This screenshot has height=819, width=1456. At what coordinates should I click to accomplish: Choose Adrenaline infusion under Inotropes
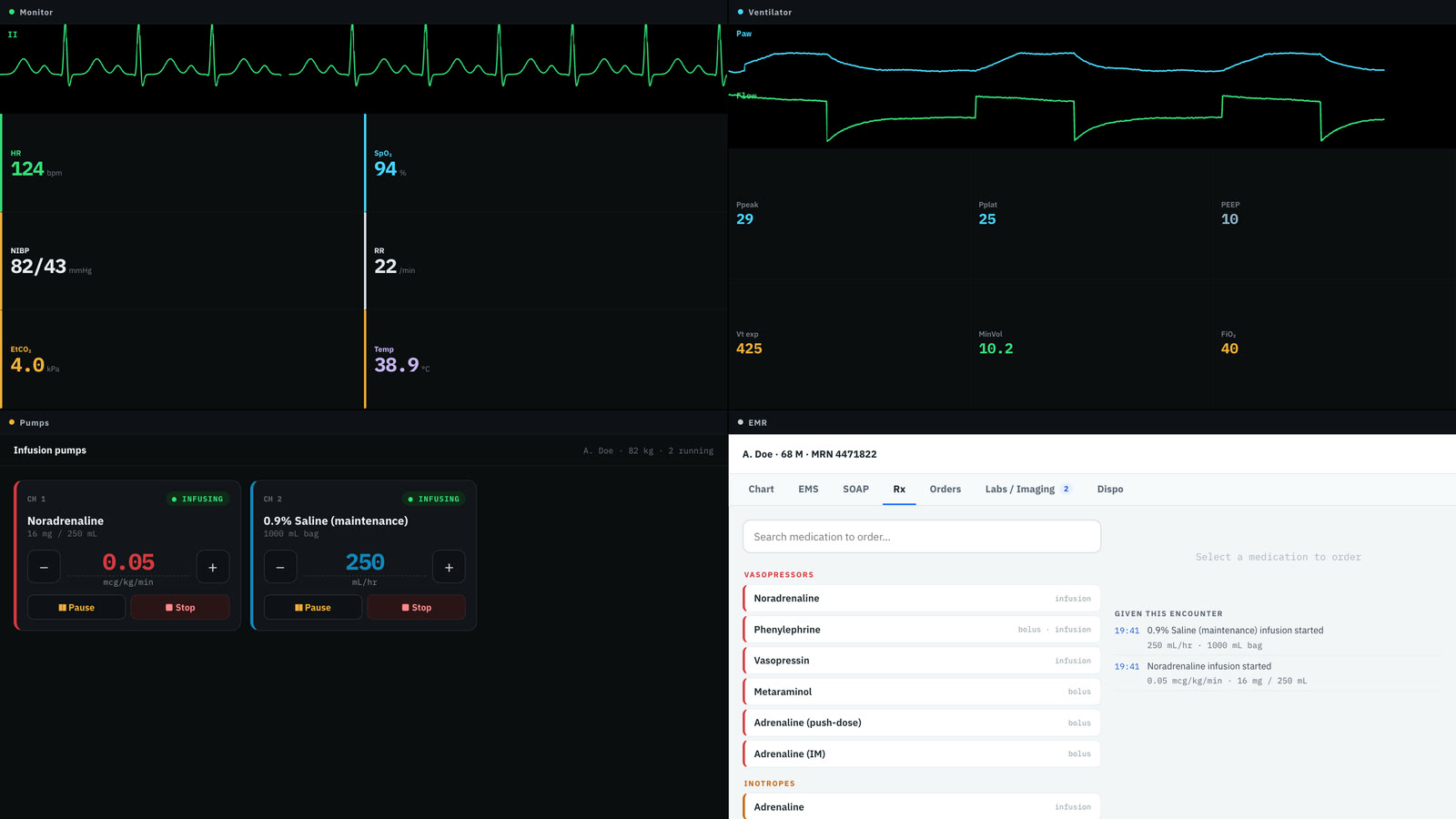[x=922, y=807]
